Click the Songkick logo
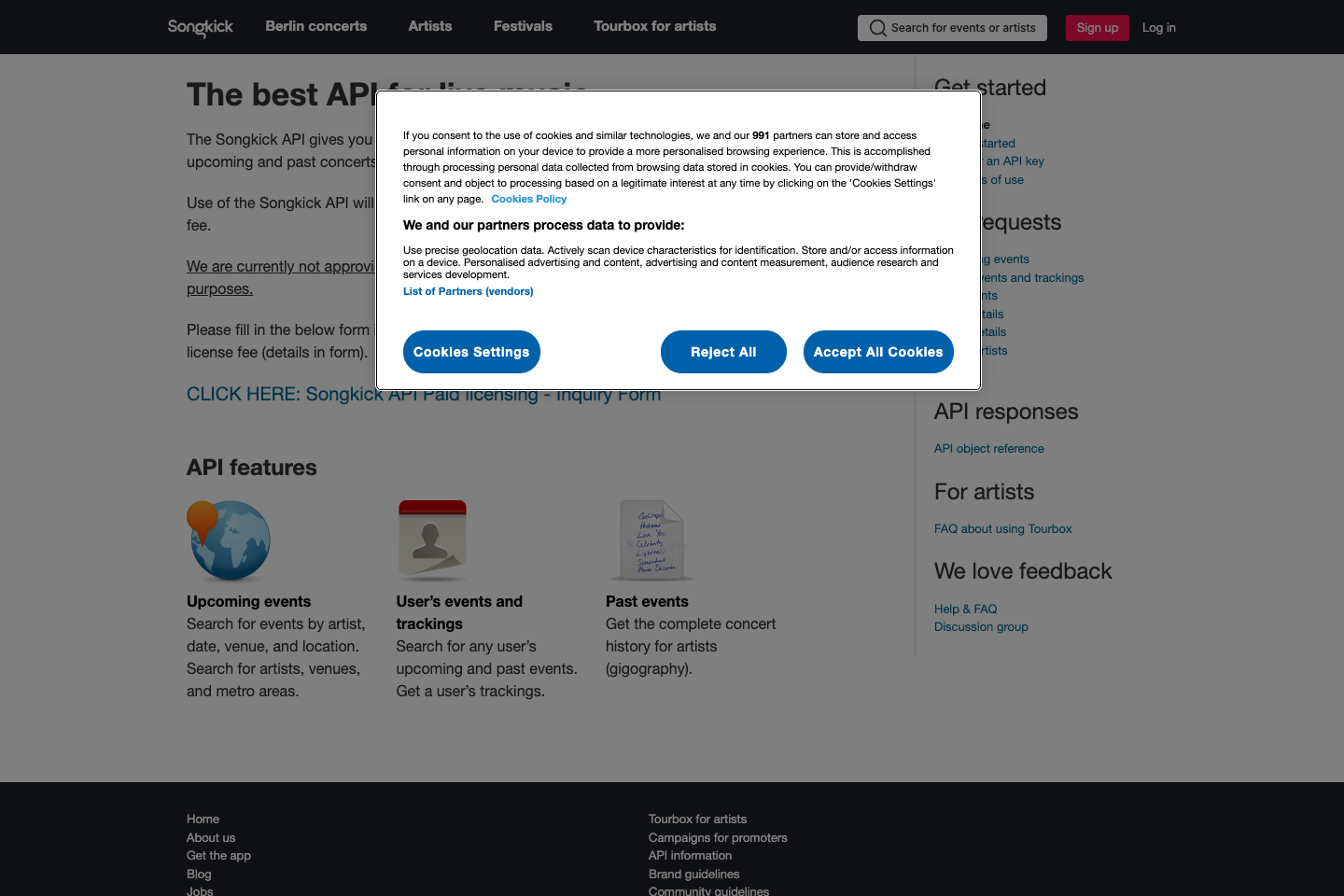The width and height of the screenshot is (1344, 896). tap(200, 27)
